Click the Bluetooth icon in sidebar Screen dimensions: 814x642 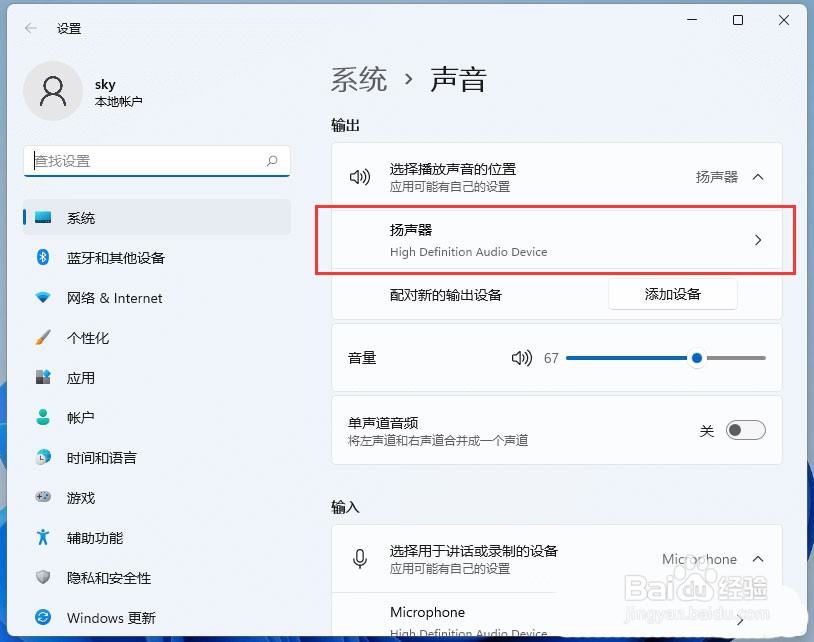pyautogui.click(x=43, y=257)
